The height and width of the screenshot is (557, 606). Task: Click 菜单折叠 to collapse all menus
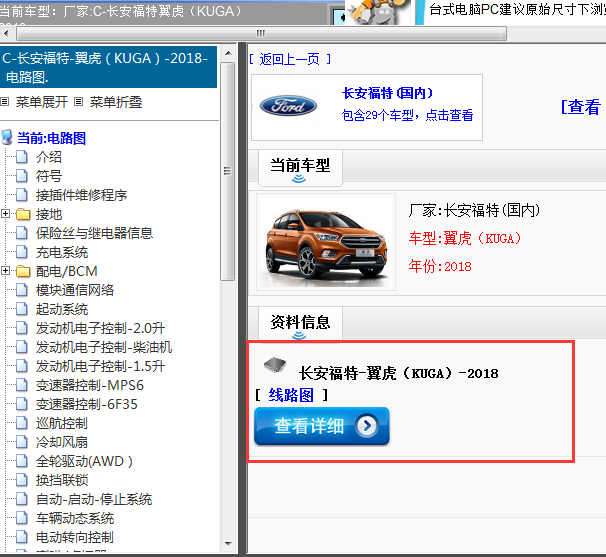tap(116, 102)
